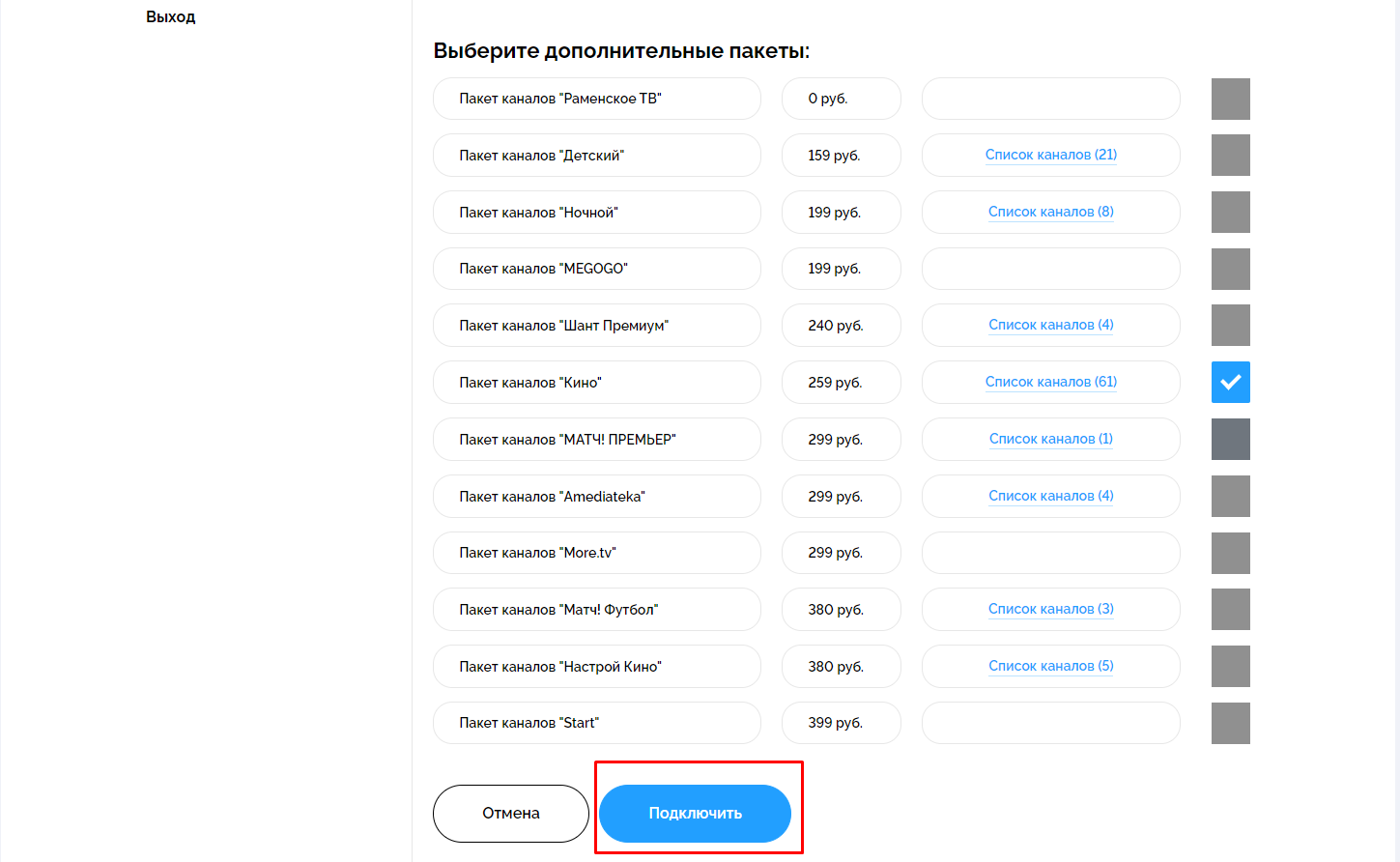Tick the "Настрой Кино" package checkbox
Screen dimensions: 1400x862
[x=1230, y=667]
